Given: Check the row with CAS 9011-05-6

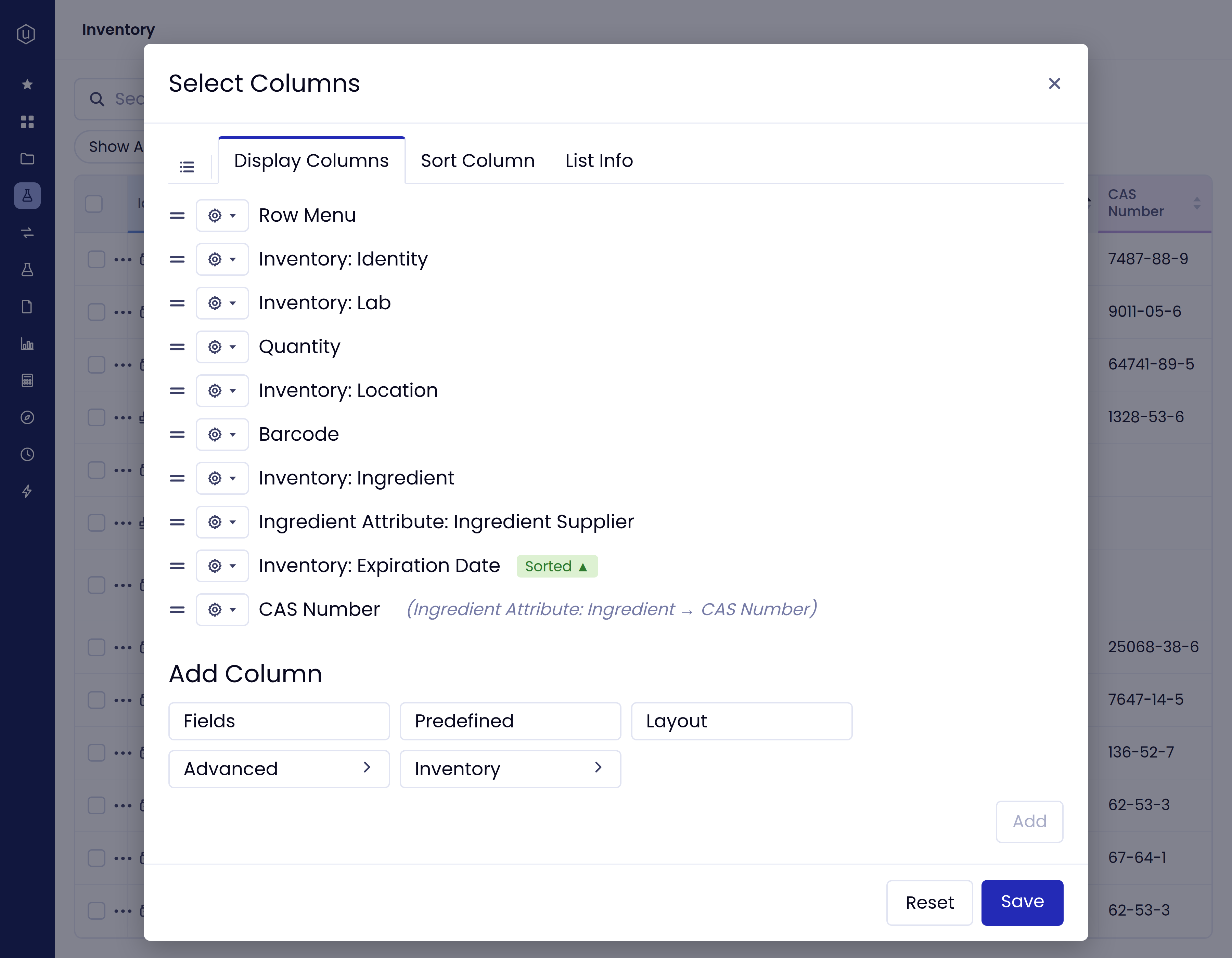Looking at the screenshot, I should click(97, 312).
